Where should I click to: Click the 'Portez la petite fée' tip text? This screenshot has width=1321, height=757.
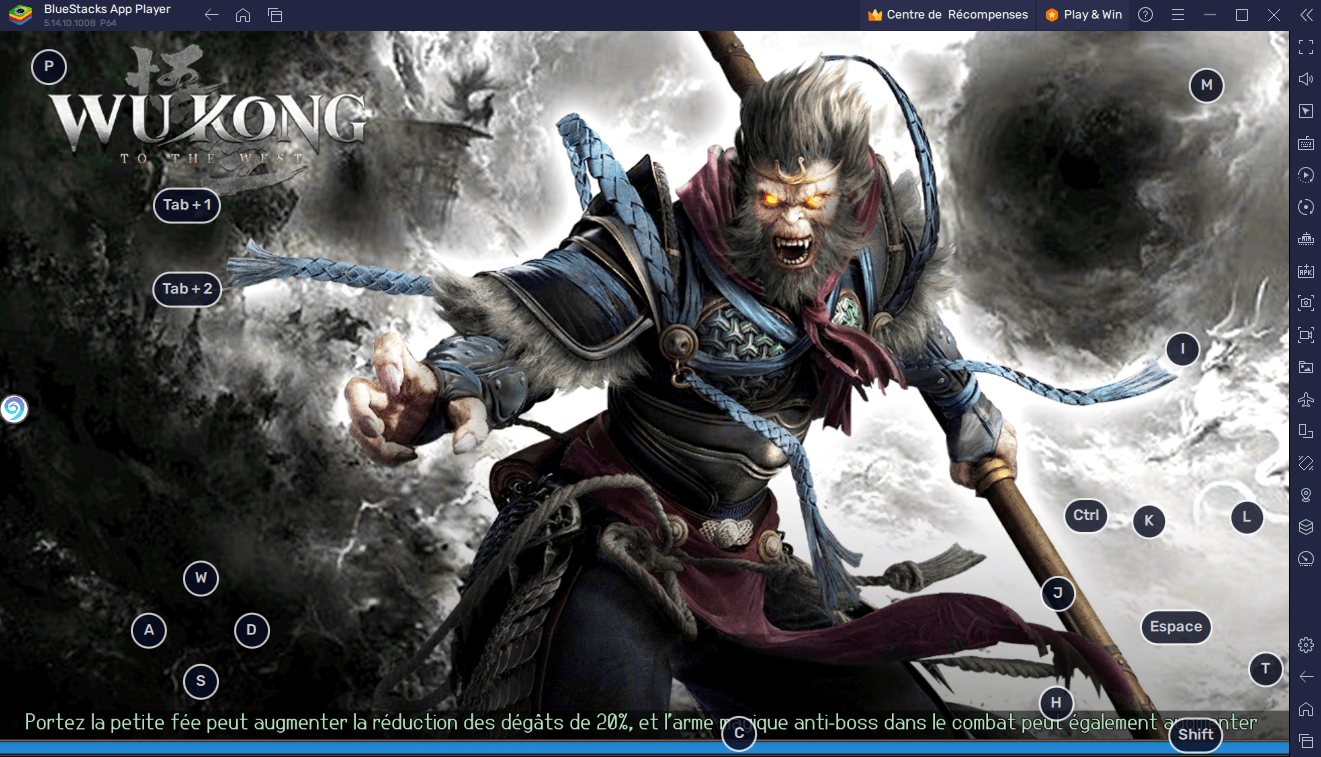click(x=640, y=722)
